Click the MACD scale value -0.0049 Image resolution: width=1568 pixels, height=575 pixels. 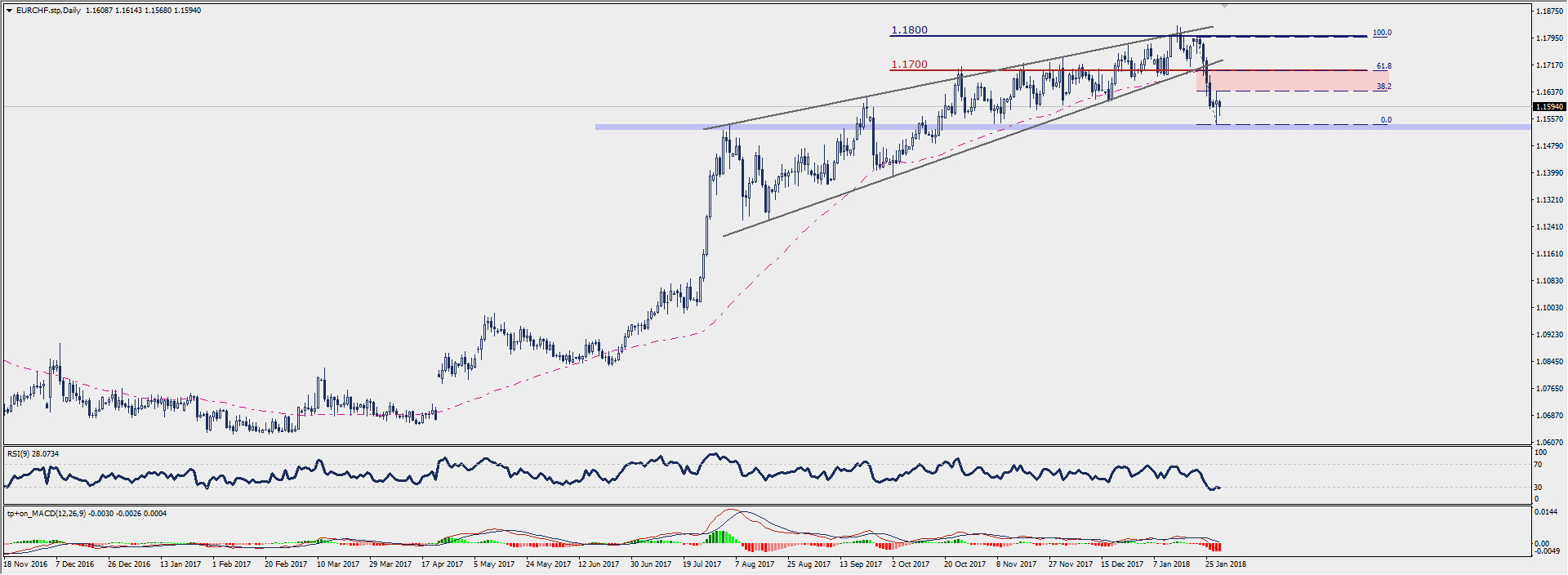(1547, 551)
